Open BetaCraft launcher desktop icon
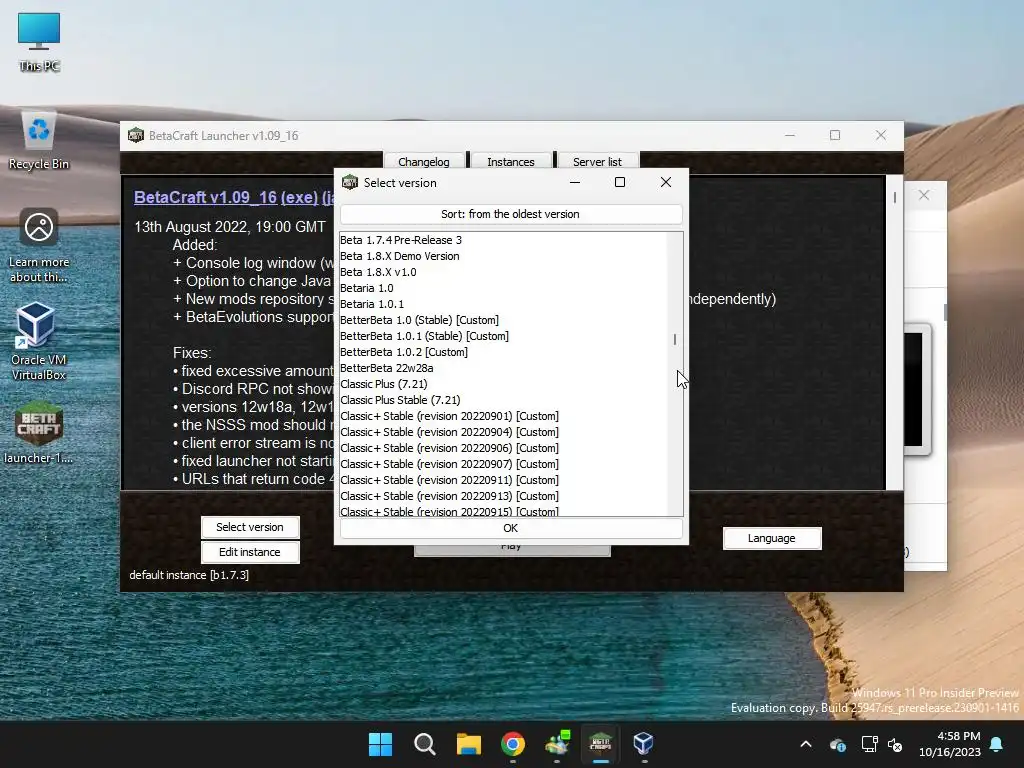The image size is (1024, 768). (x=39, y=433)
